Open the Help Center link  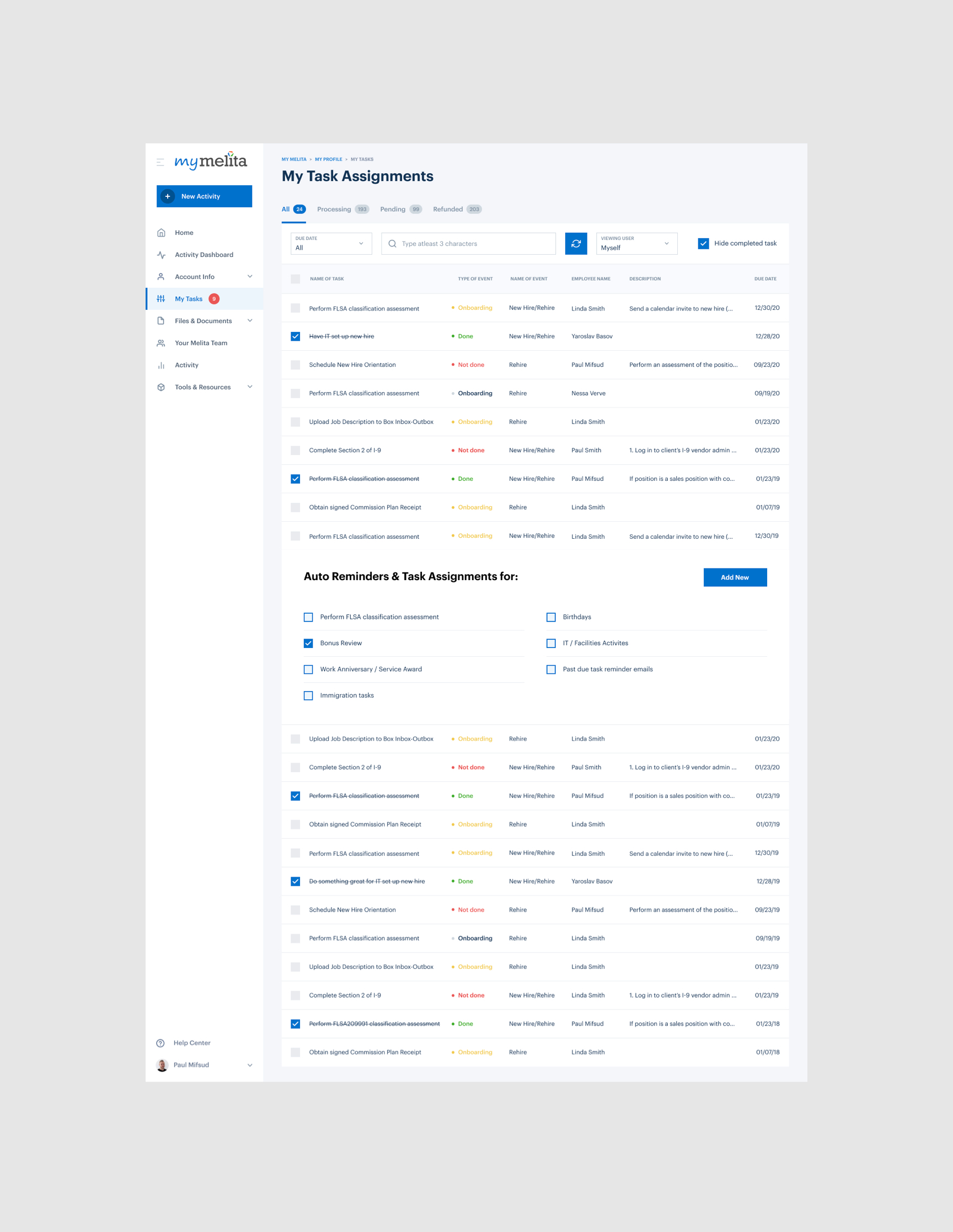pos(192,1043)
